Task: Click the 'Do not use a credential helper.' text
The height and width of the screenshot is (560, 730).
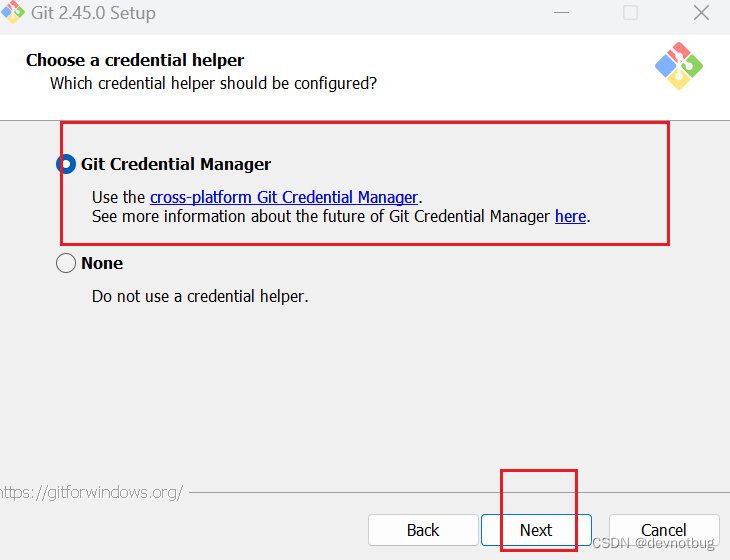Action: (200, 297)
